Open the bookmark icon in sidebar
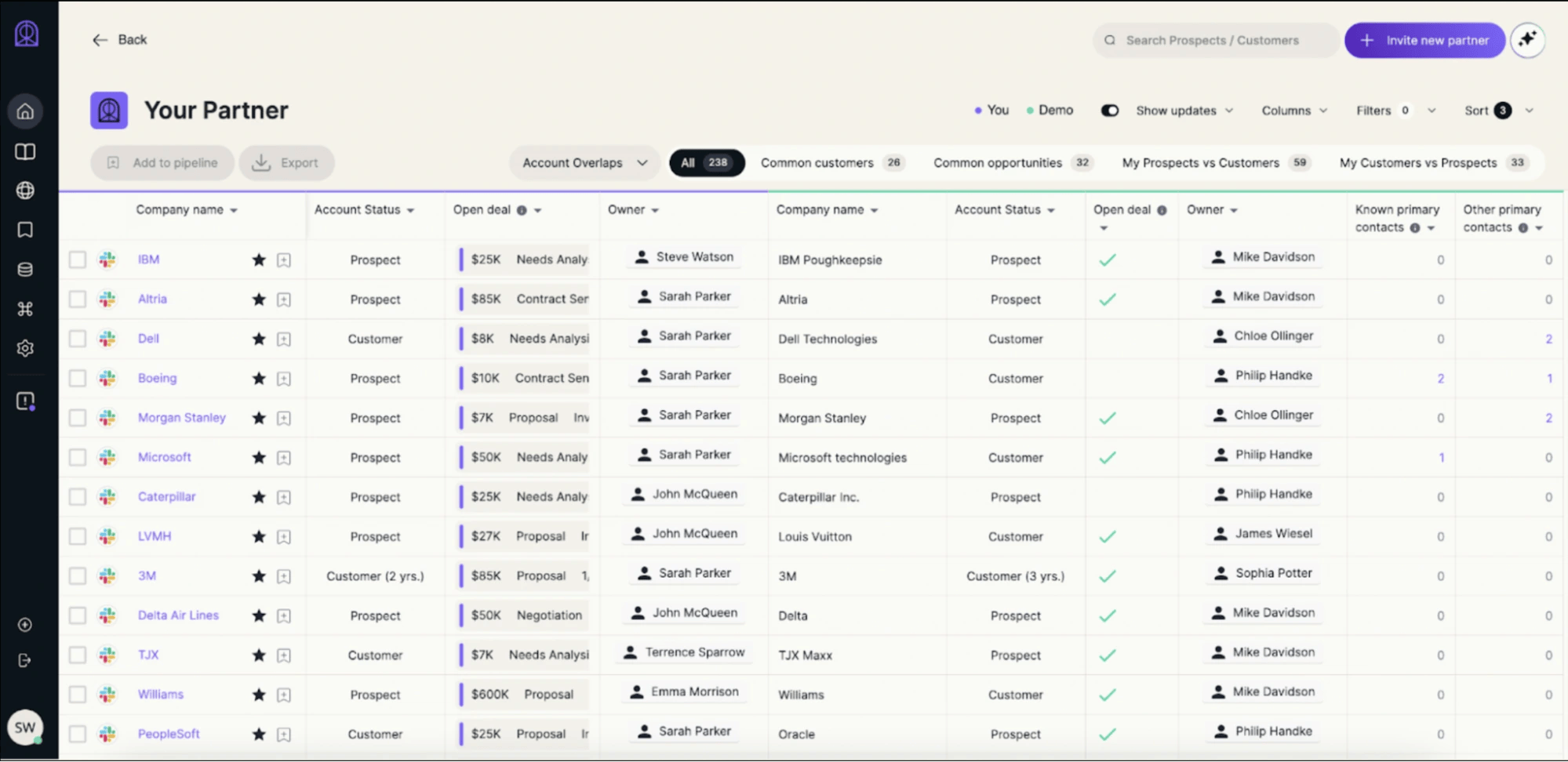This screenshot has height=762, width=1568. point(25,230)
